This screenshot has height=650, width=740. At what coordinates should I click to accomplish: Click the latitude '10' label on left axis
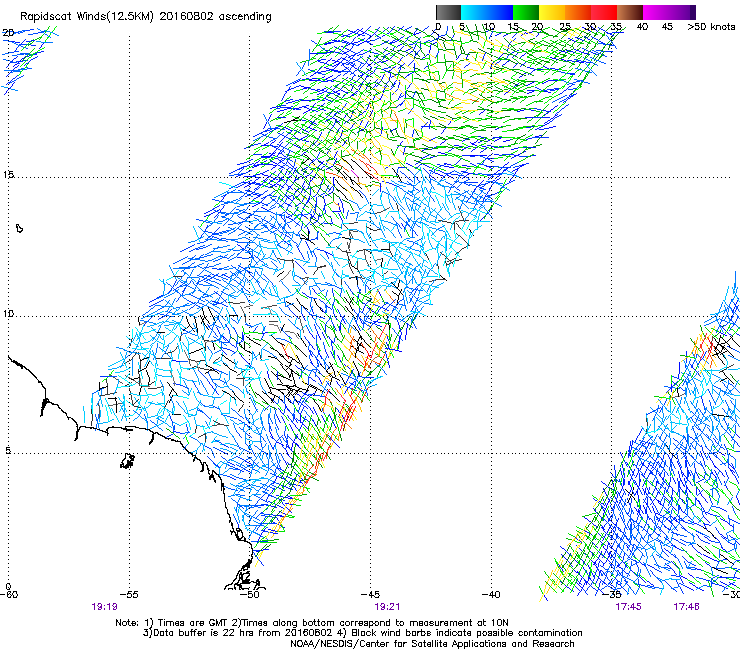(8, 313)
